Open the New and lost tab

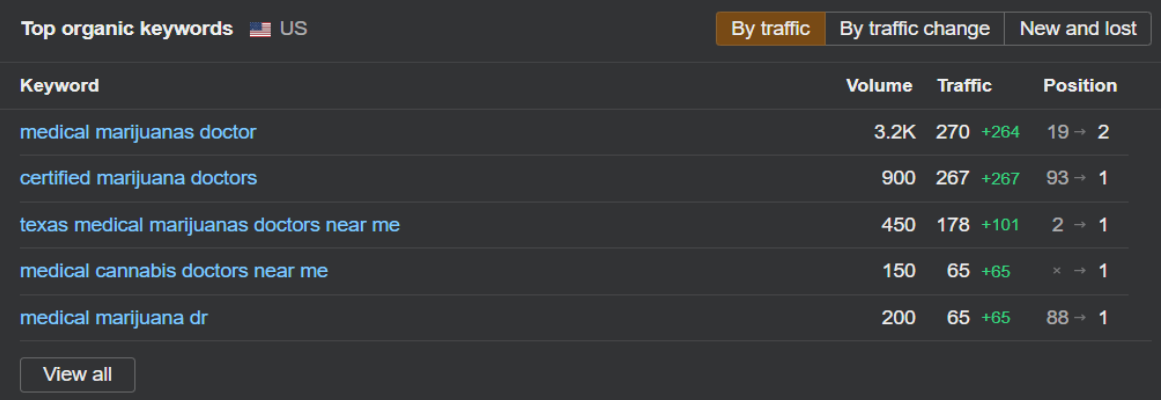coord(1077,29)
